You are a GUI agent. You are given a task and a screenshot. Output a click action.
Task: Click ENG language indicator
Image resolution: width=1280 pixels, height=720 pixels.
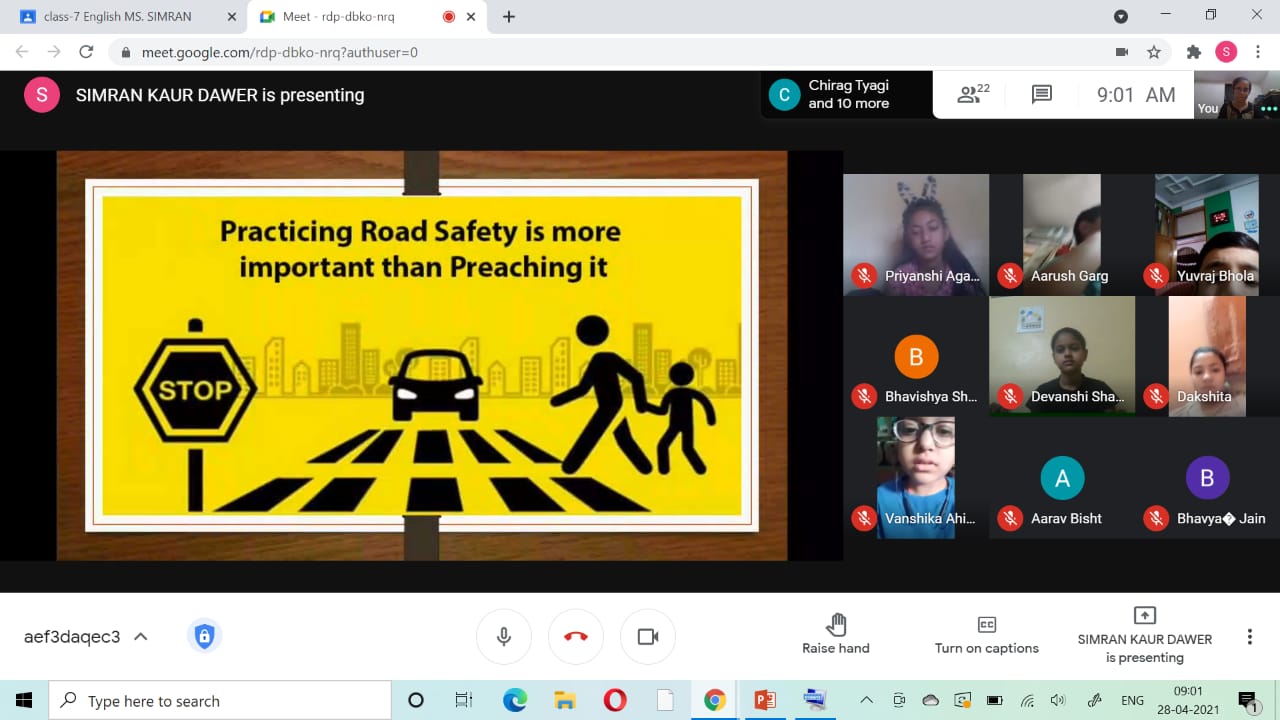pyautogui.click(x=1132, y=700)
